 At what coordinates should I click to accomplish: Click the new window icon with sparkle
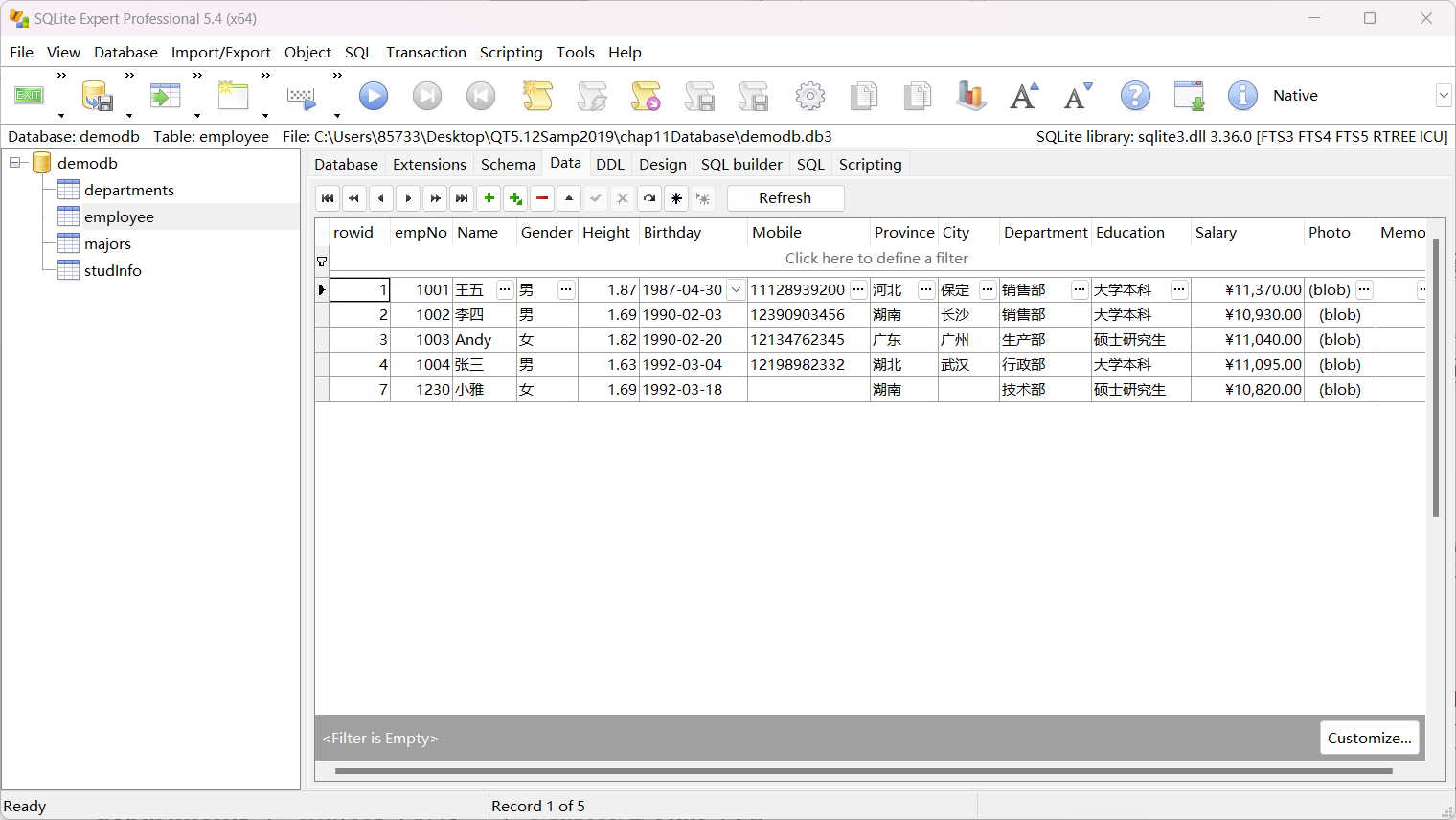click(x=233, y=96)
